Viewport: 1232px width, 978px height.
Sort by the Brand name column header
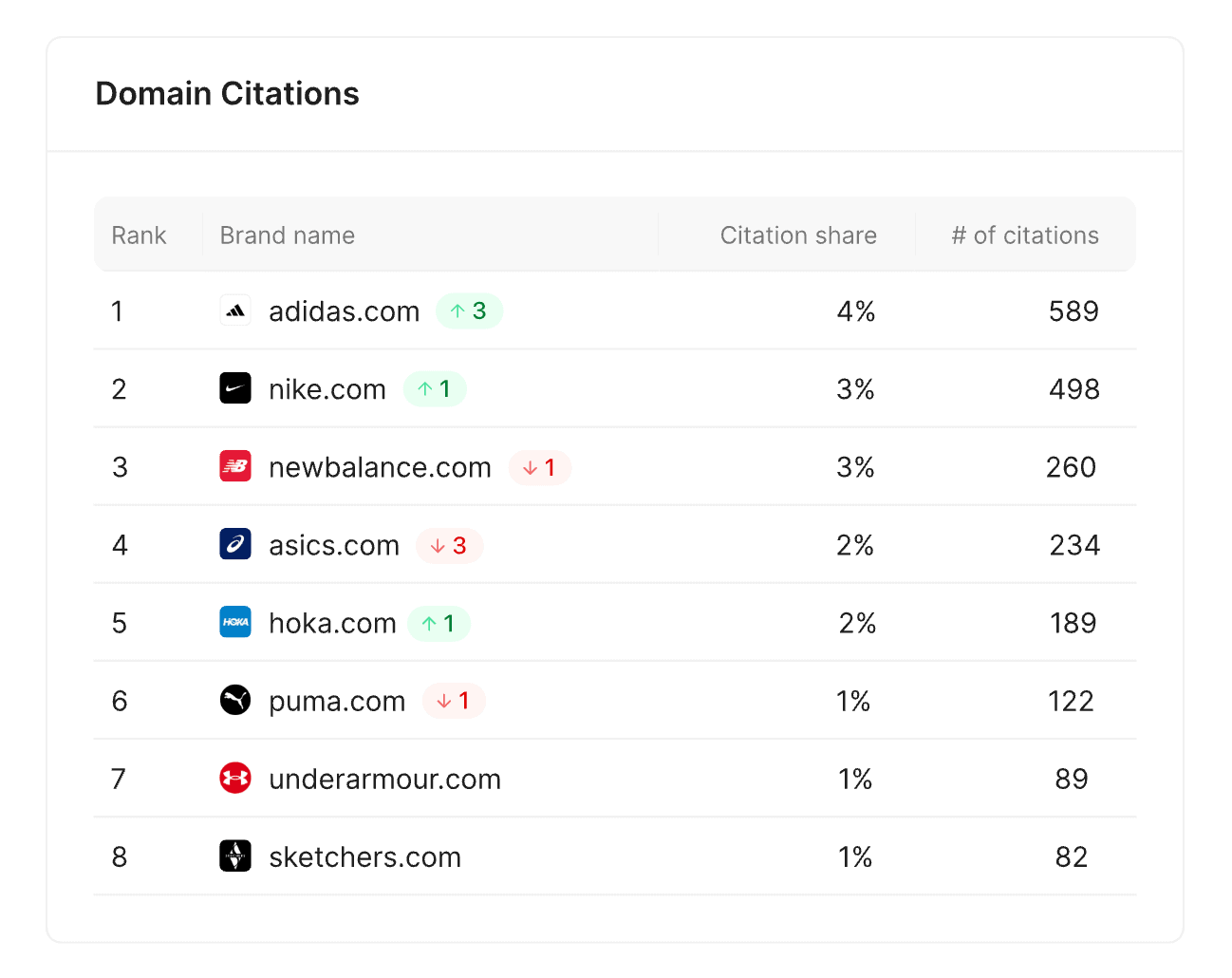point(287,235)
